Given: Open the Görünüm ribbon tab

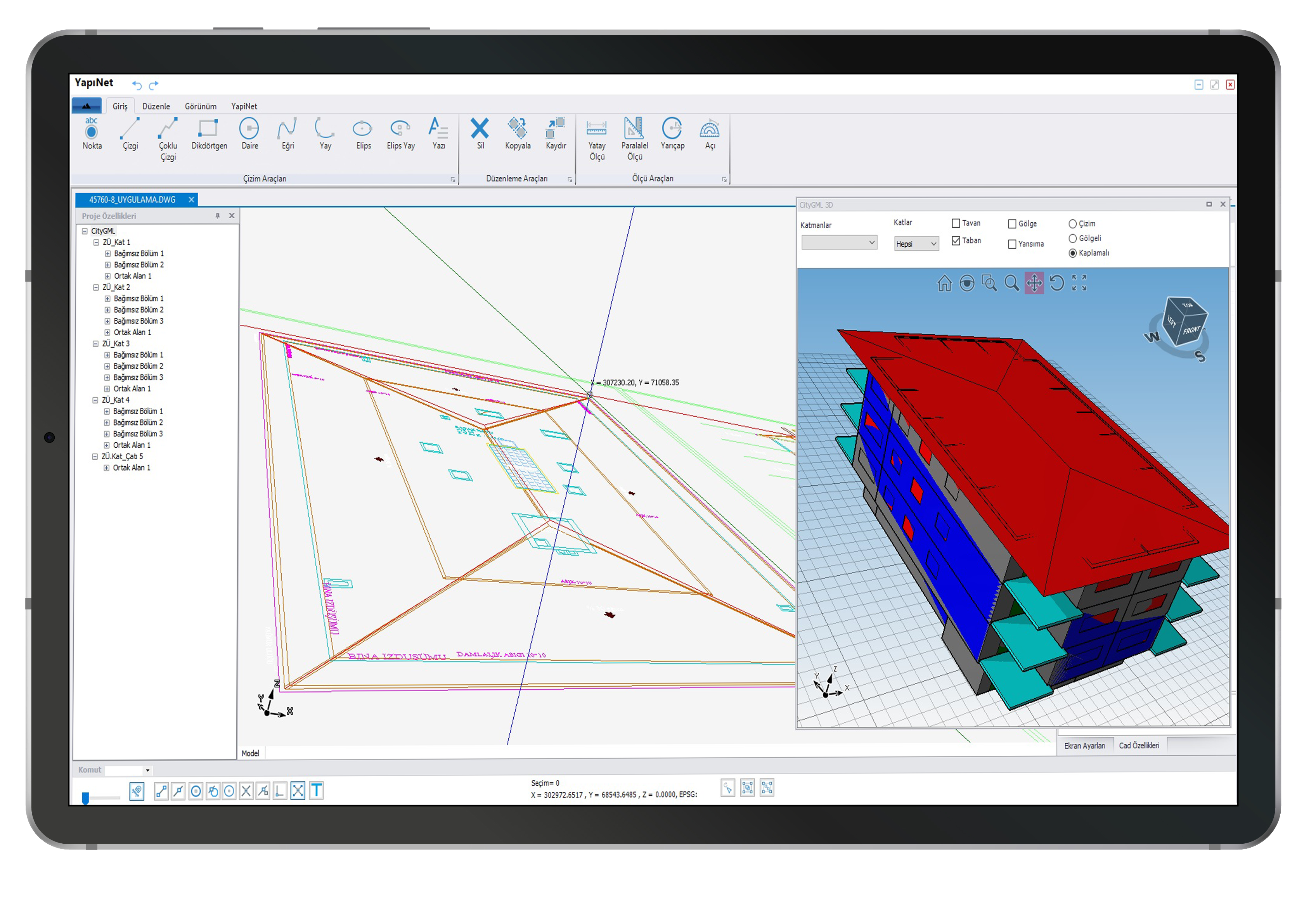Looking at the screenshot, I should pos(201,106).
